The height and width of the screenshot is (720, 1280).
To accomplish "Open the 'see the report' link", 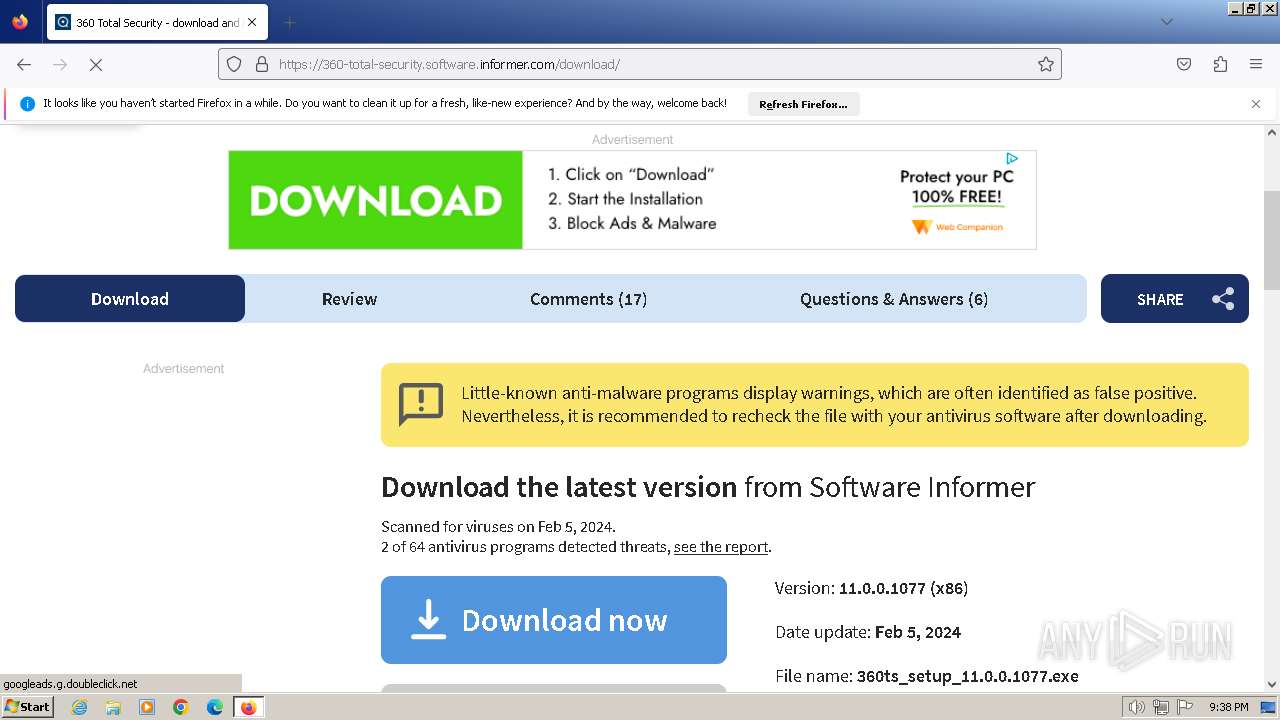I will click(721, 547).
